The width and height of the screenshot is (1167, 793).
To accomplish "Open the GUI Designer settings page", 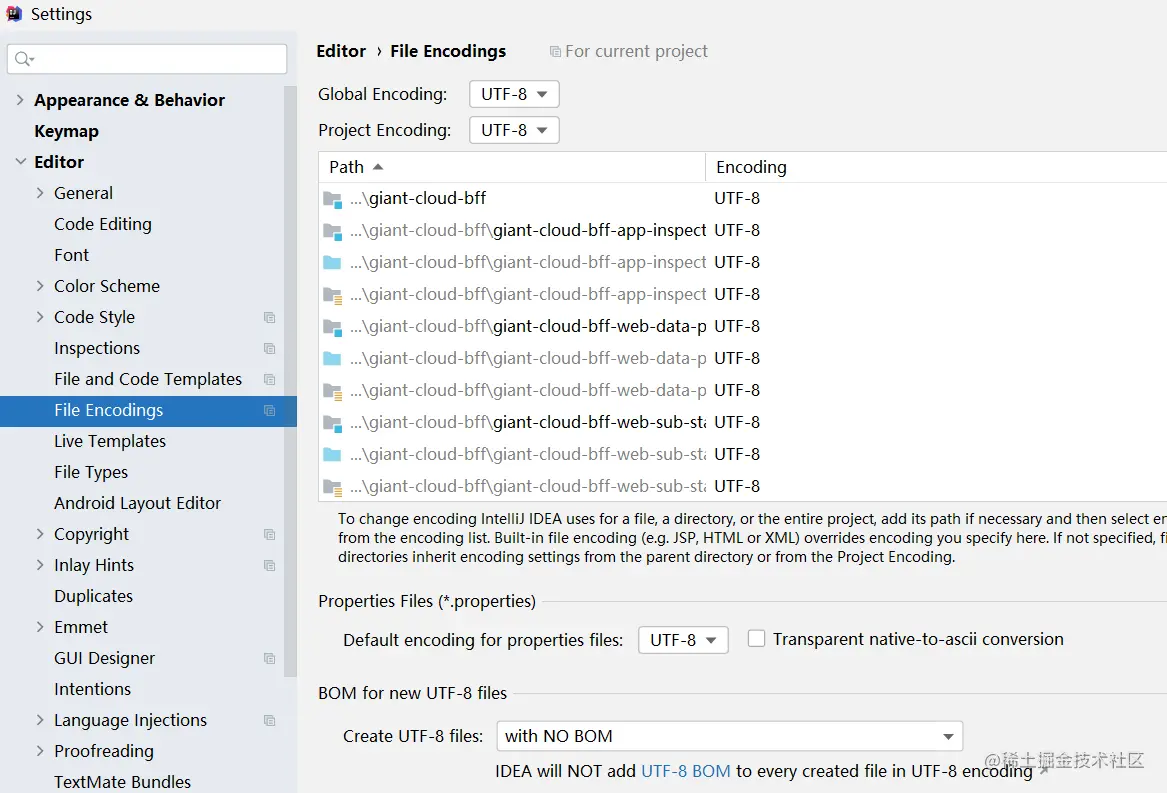I will (104, 658).
